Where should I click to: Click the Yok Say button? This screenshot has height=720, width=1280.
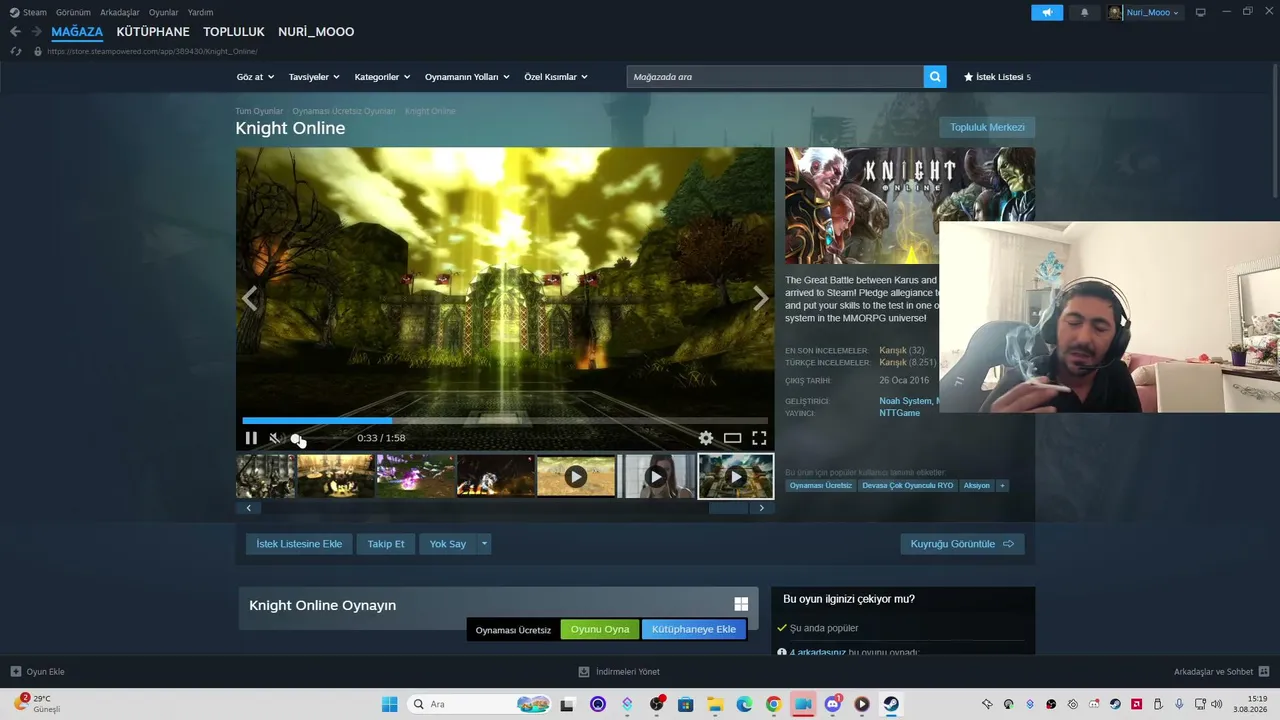coord(448,544)
